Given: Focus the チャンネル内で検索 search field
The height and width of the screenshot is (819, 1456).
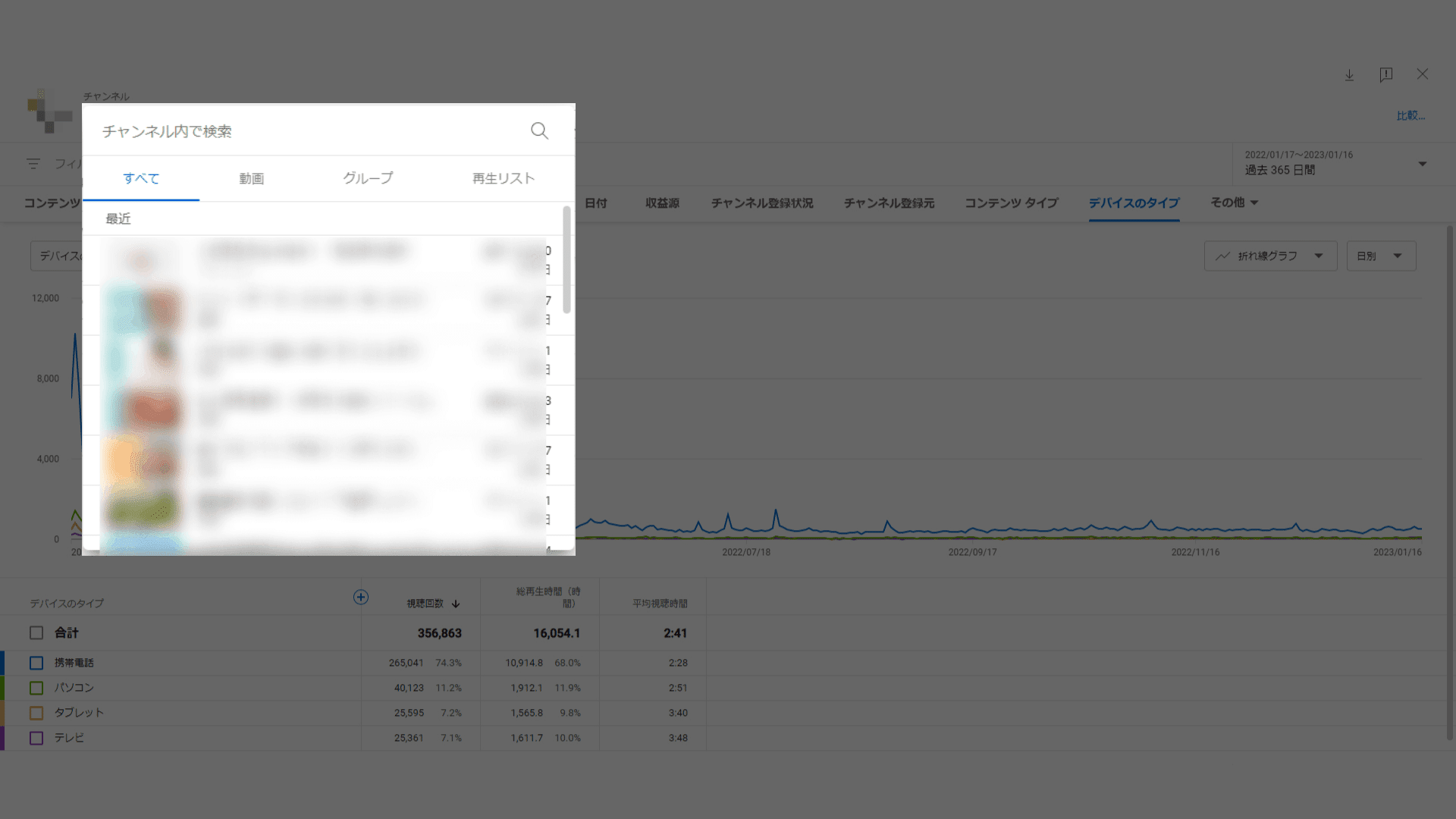Looking at the screenshot, I should 311,131.
